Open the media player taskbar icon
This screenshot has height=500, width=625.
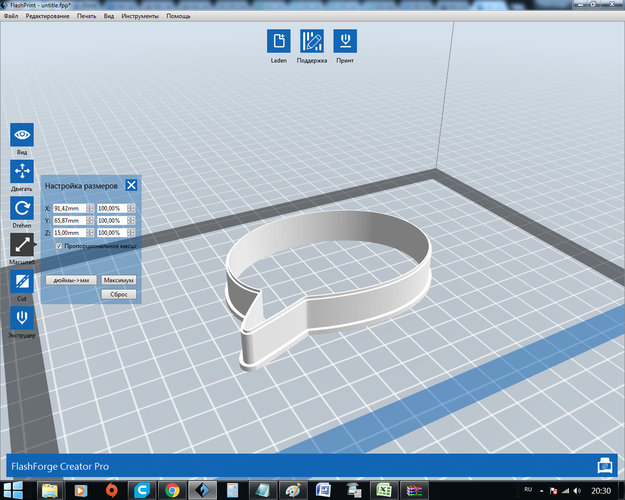click(x=81, y=490)
